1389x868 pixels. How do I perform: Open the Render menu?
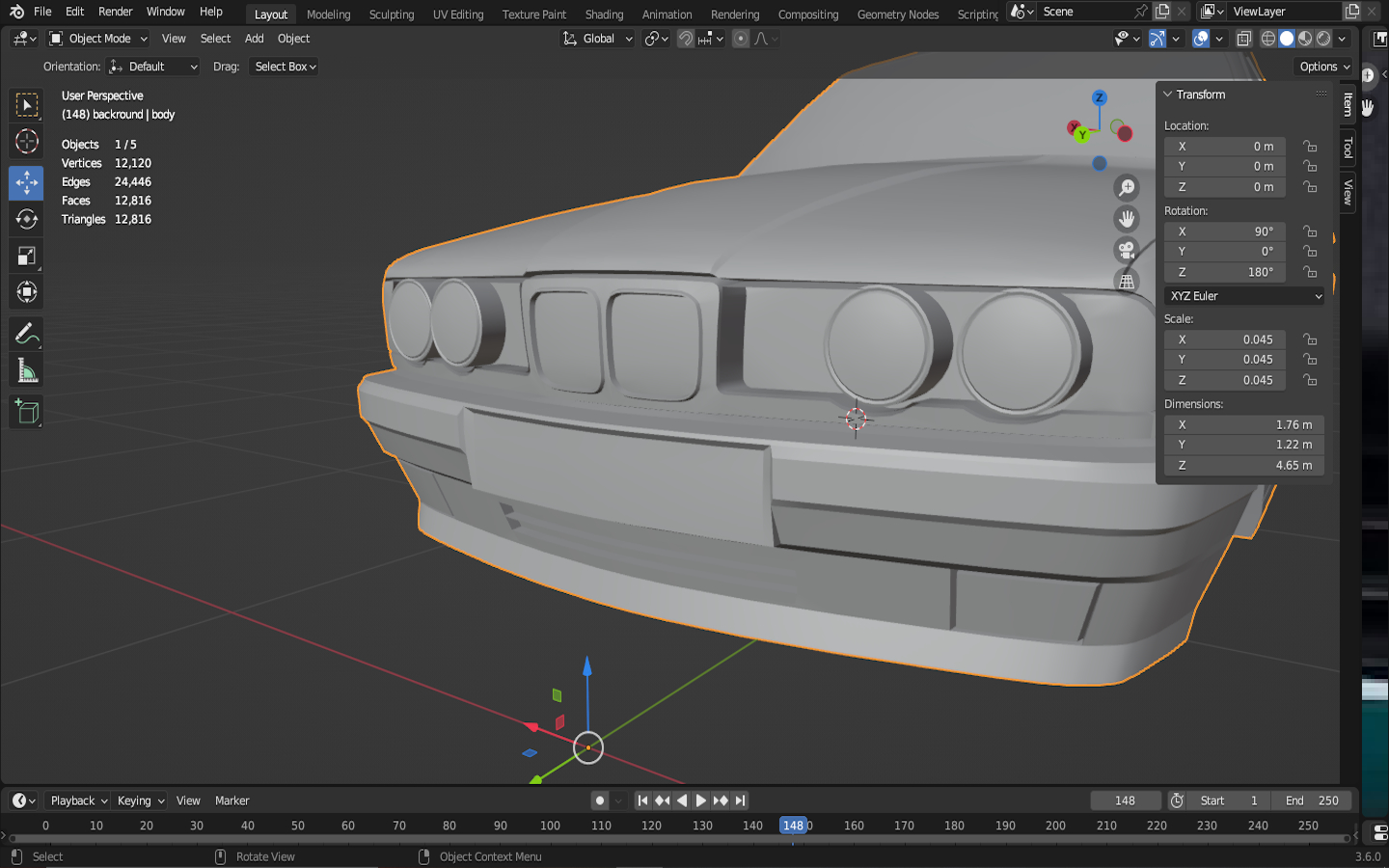coord(116,12)
